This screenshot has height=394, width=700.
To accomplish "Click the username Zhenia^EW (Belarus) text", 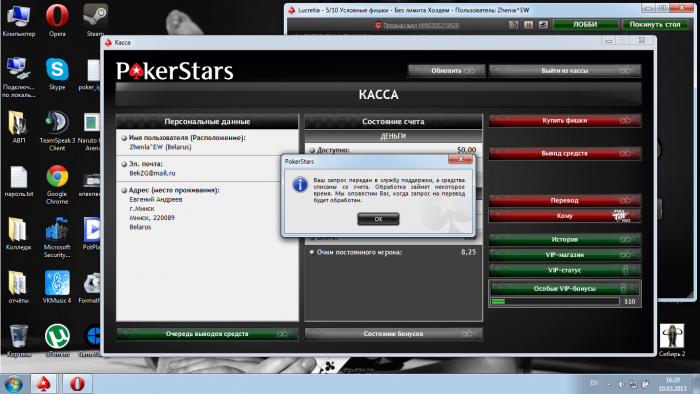I will tap(160, 147).
